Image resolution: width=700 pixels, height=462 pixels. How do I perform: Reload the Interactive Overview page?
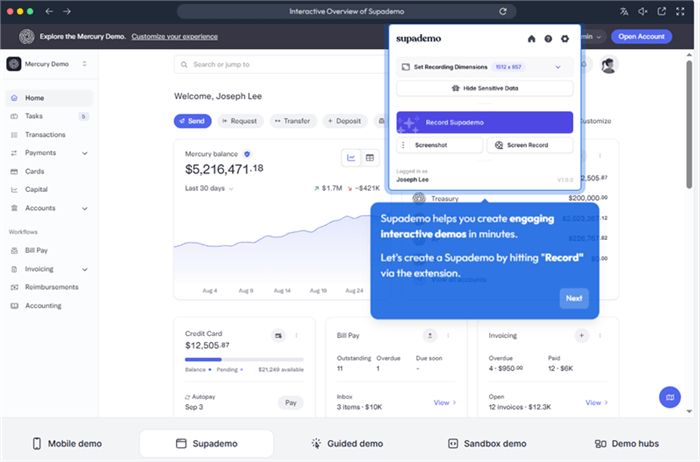pyautogui.click(x=503, y=11)
